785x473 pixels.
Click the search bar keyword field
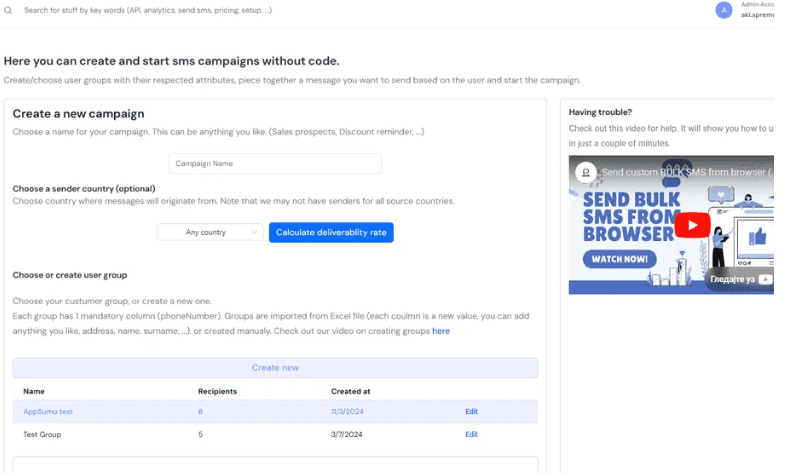point(148,10)
